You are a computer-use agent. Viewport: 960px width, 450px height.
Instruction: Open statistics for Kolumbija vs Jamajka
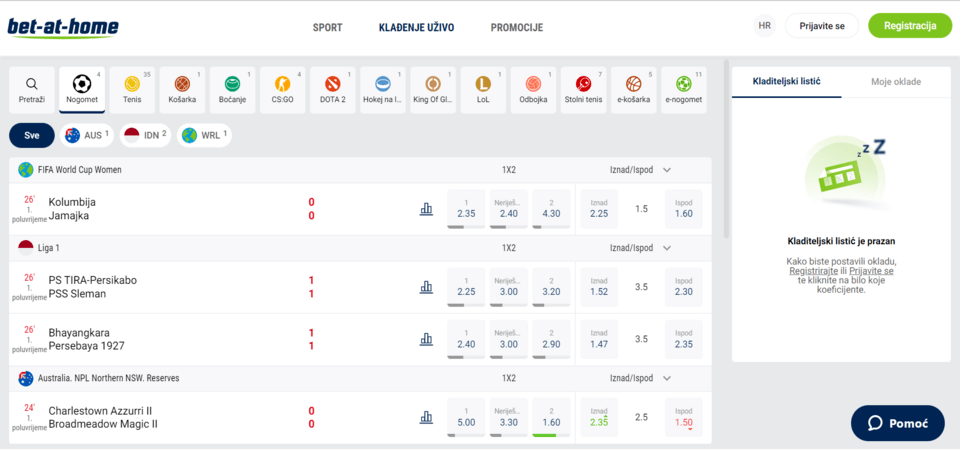(x=426, y=209)
